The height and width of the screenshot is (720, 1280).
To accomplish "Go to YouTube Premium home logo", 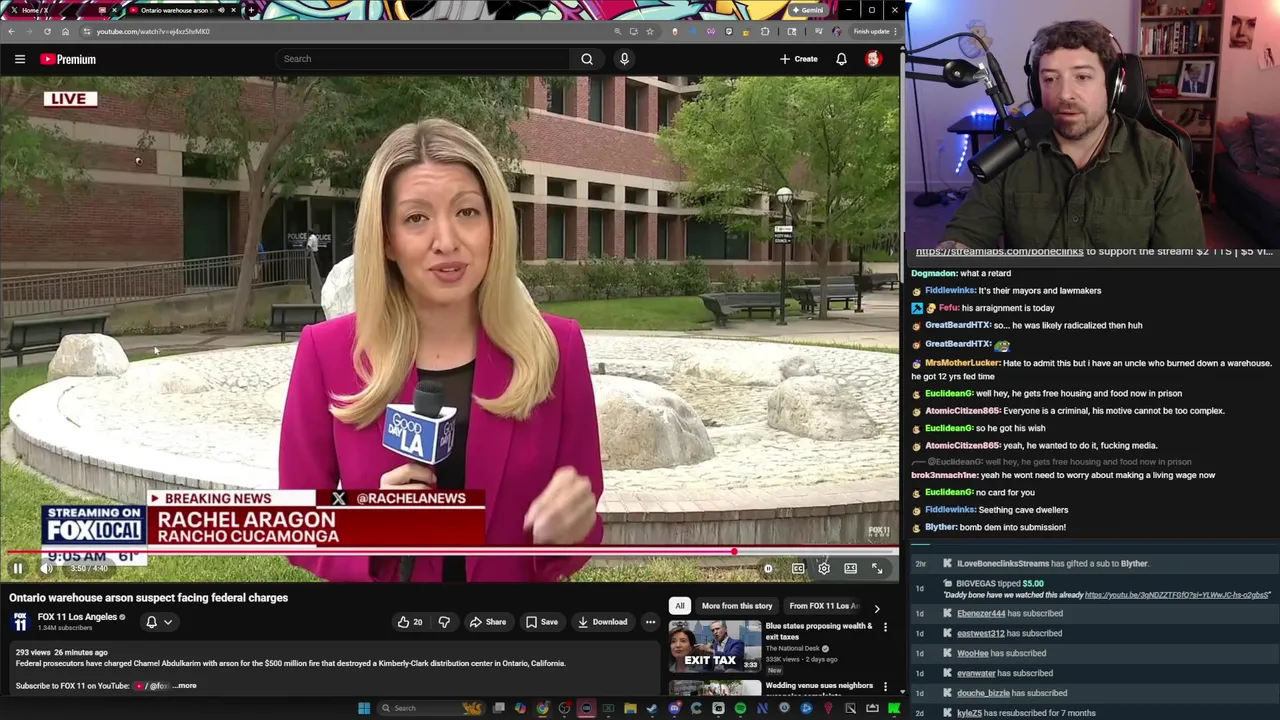I will point(68,59).
